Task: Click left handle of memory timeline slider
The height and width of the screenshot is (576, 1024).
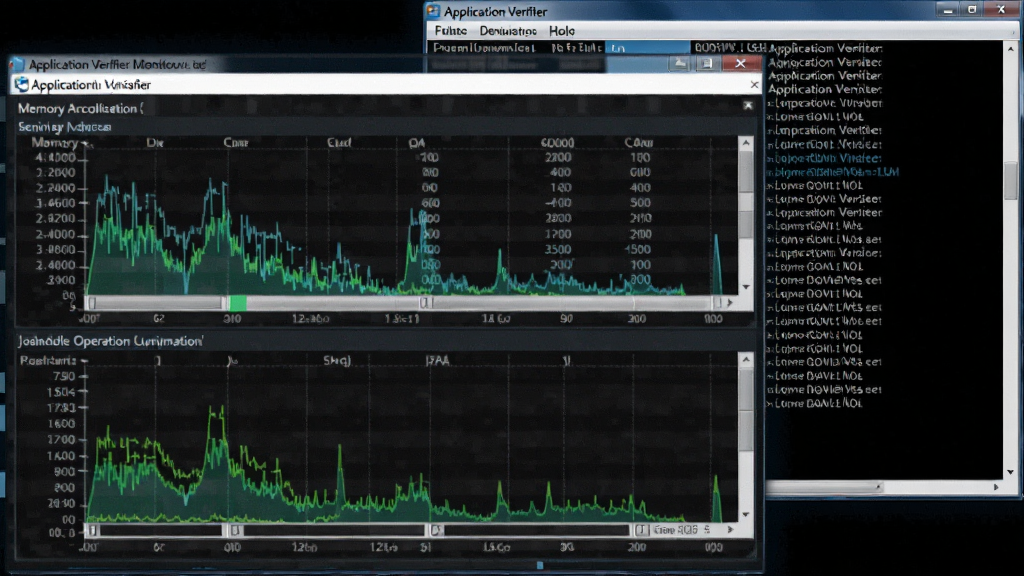Action: 92,303
